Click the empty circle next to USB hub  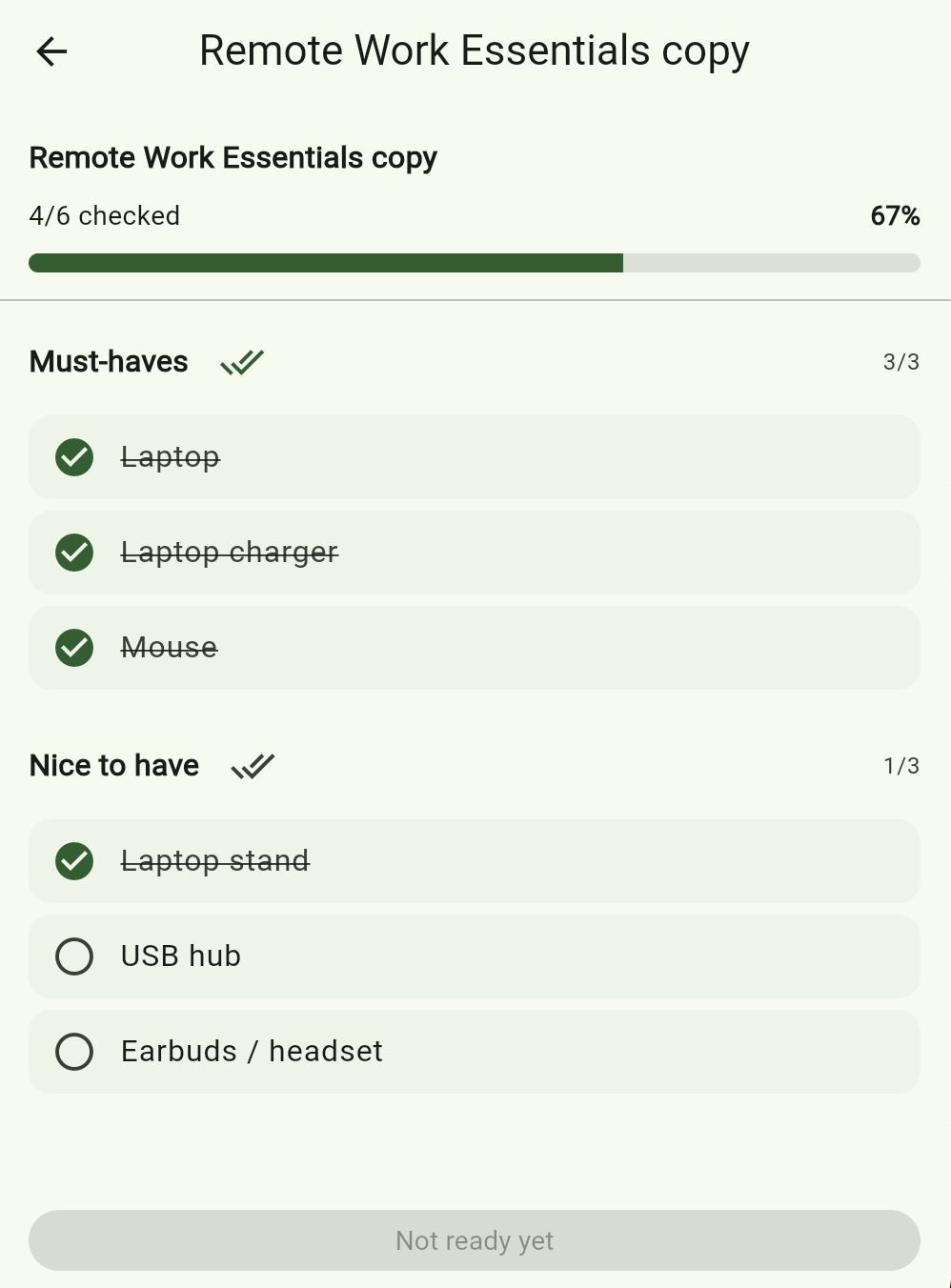(74, 956)
